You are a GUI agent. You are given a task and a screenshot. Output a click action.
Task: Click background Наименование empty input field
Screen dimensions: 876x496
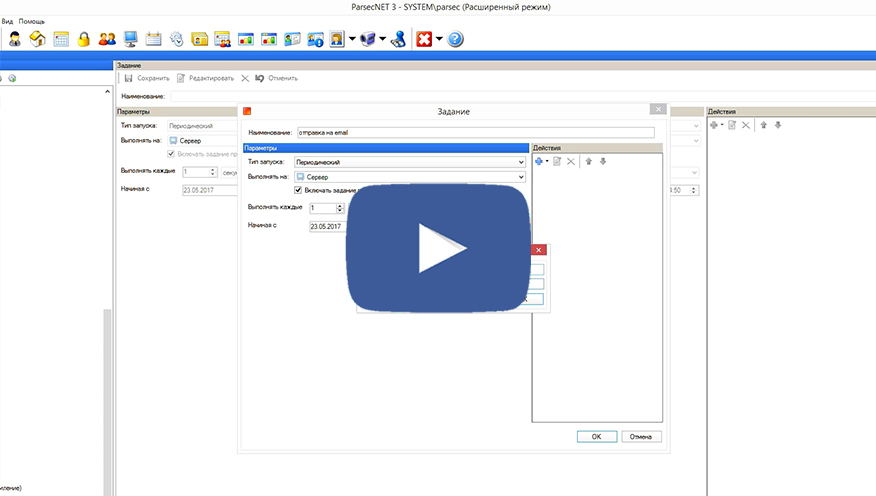(522, 96)
